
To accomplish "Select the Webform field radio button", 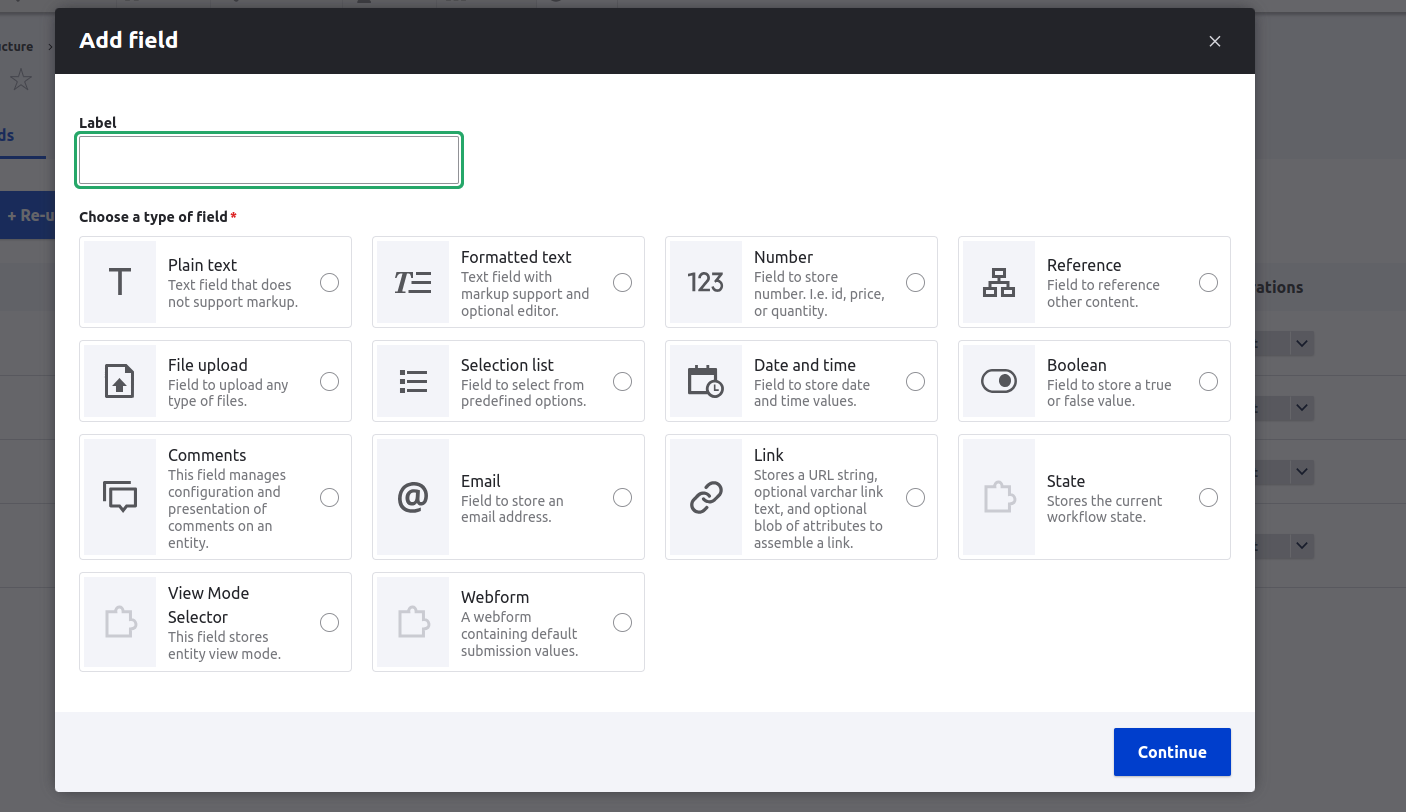I will tap(622, 621).
